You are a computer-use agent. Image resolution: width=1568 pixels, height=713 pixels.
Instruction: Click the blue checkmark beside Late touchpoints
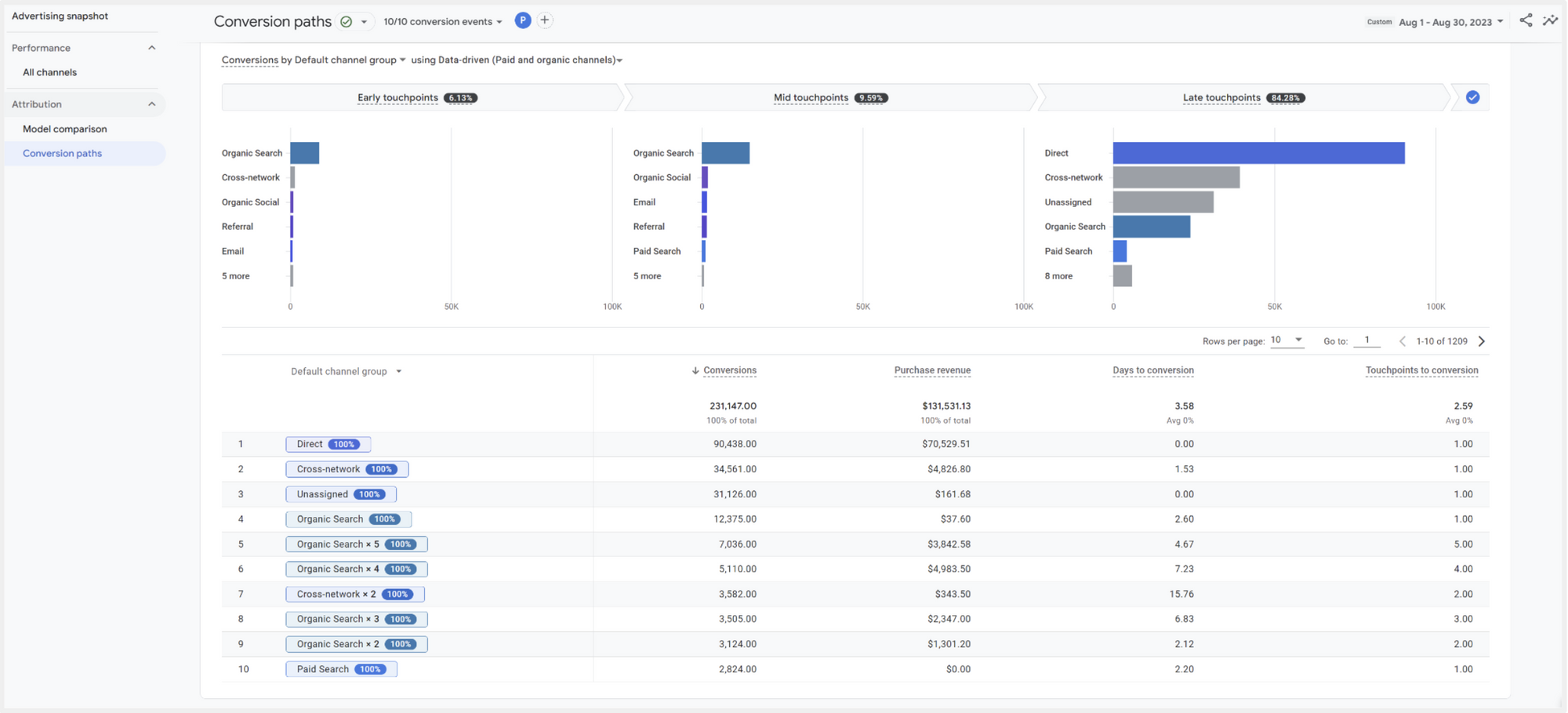1473,97
